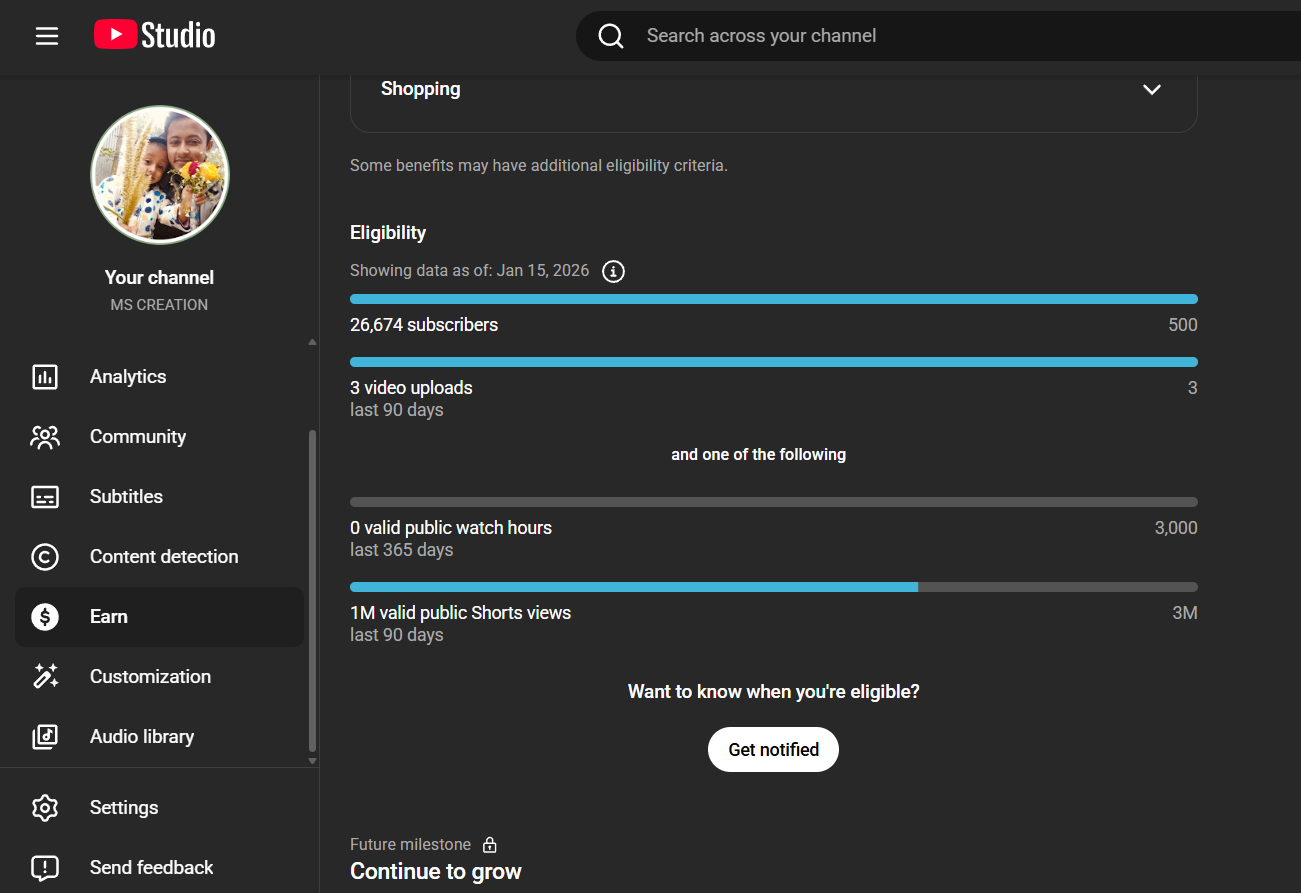Click the YouTube Studio logo
This screenshot has height=893, width=1301.
coord(155,36)
